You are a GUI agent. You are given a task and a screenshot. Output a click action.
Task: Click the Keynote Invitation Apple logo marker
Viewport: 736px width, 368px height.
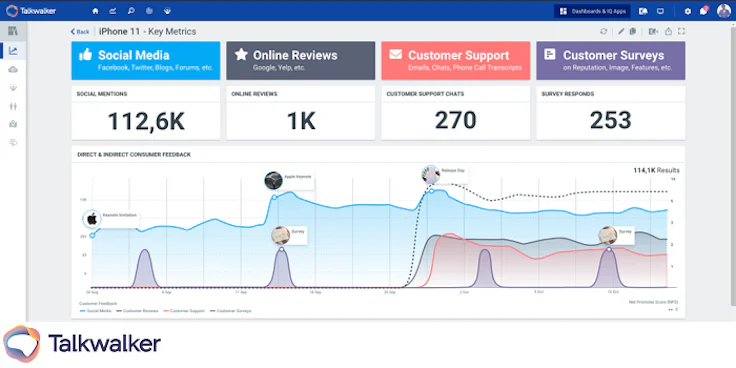pos(92,219)
